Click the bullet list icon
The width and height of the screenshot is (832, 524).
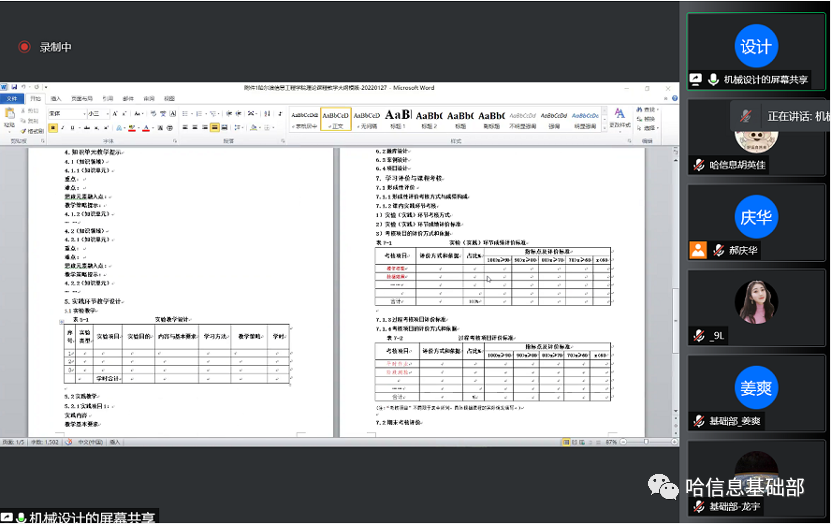[x=186, y=114]
